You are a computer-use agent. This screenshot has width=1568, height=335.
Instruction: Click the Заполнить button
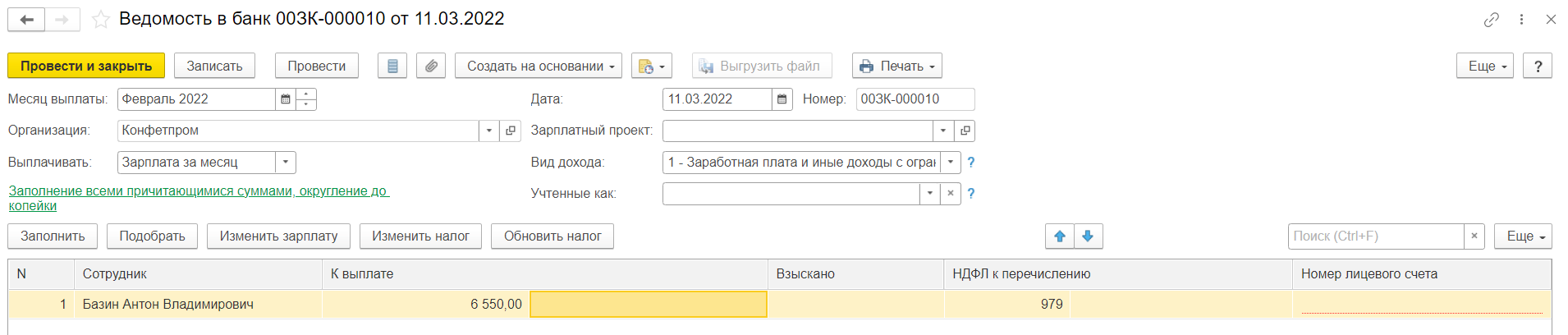tap(53, 236)
